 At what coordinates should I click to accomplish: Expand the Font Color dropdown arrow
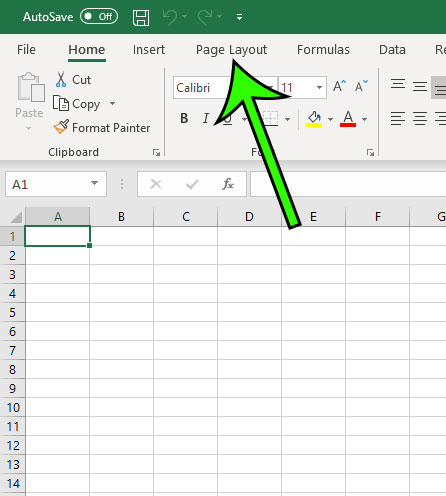pyautogui.click(x=364, y=119)
